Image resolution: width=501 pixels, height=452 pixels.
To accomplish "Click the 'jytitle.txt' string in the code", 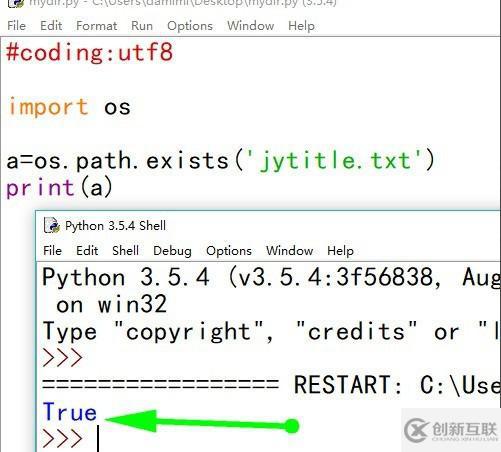I will tap(336, 161).
